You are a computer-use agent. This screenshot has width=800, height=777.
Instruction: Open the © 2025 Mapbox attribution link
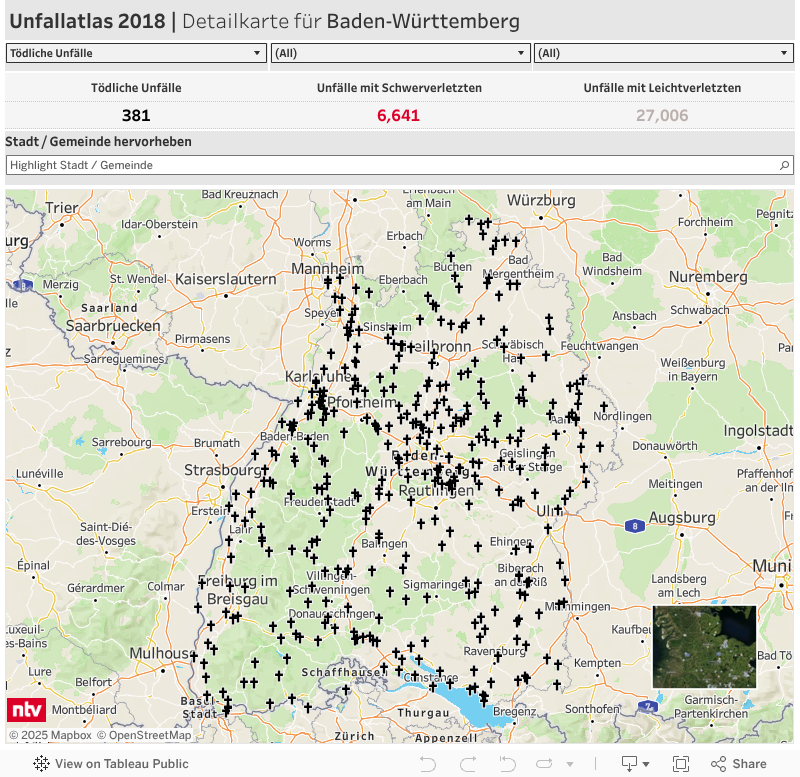pos(50,736)
